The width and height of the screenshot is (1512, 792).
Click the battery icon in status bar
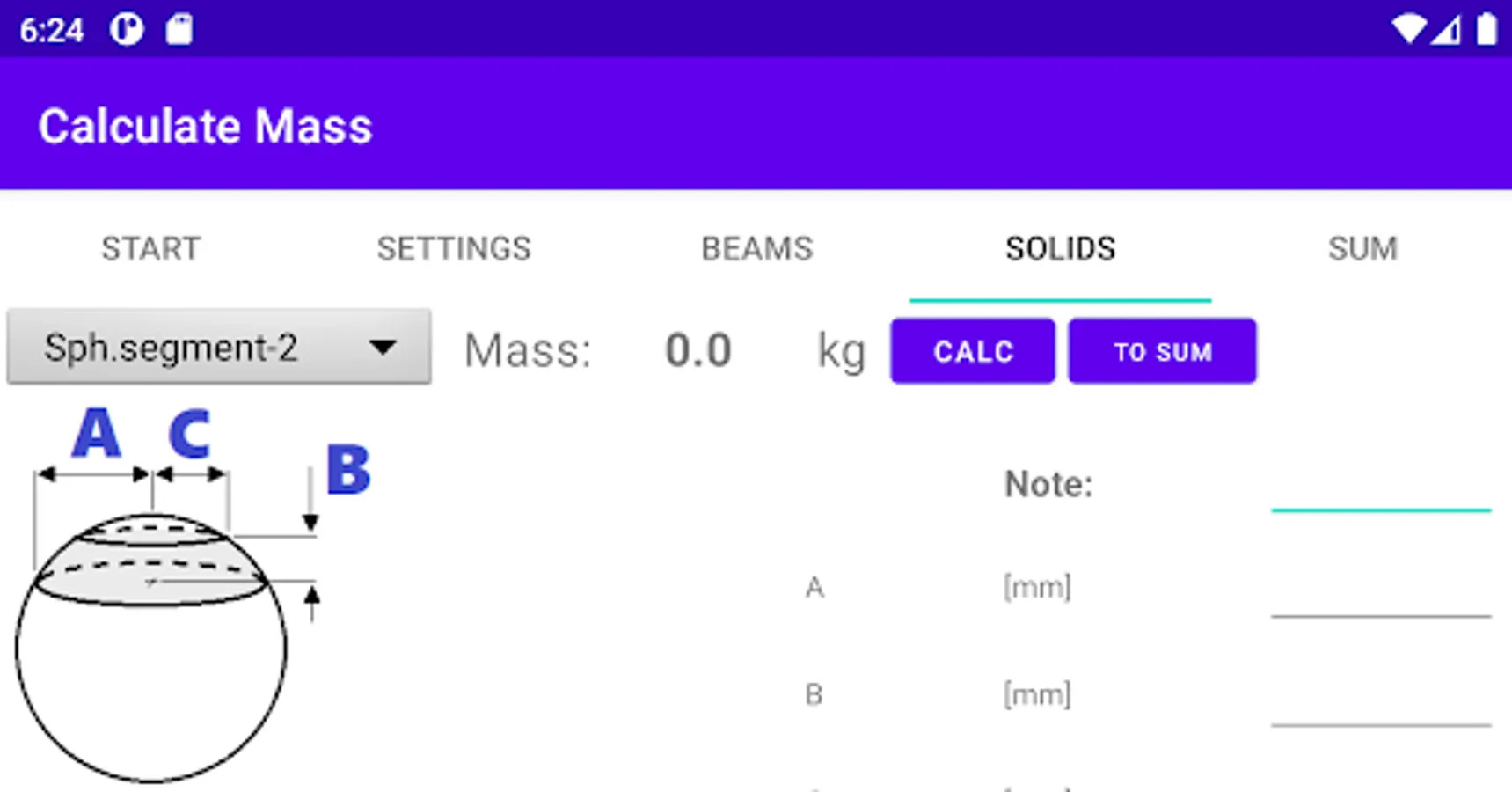coord(1486,29)
